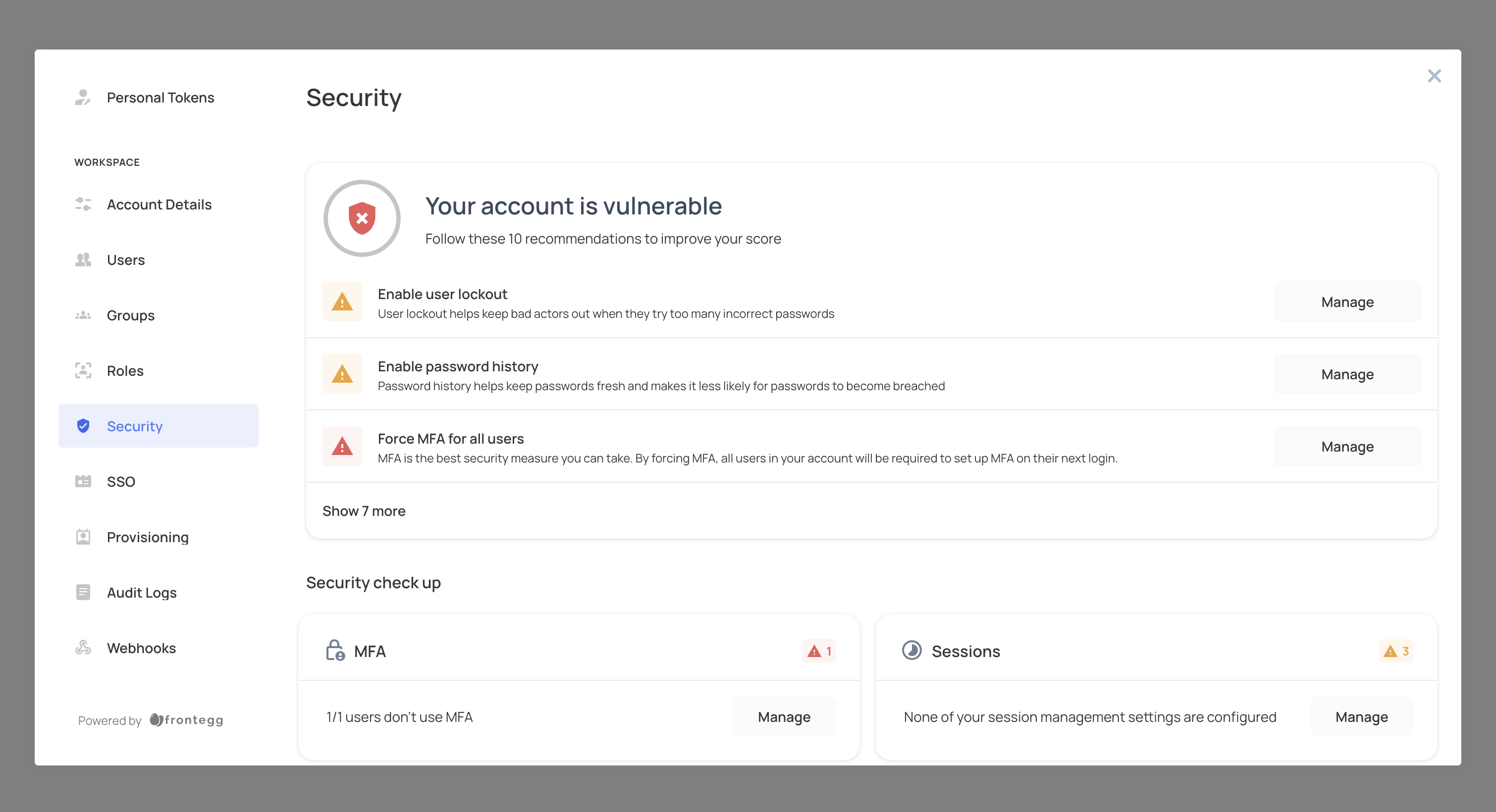Viewport: 1496px width, 812px height.
Task: Close the settings dialog with X
Action: tap(1434, 76)
